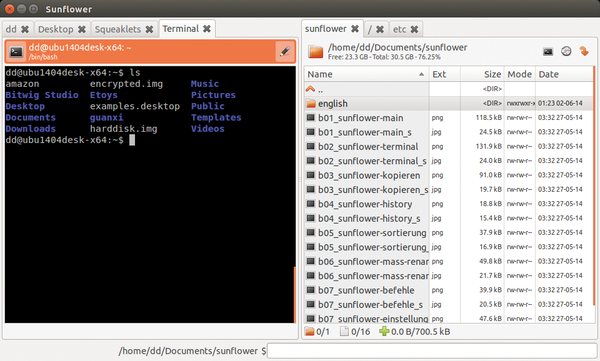Close the etc tab
Image resolution: width=600 pixels, height=361 pixels.
click(414, 29)
